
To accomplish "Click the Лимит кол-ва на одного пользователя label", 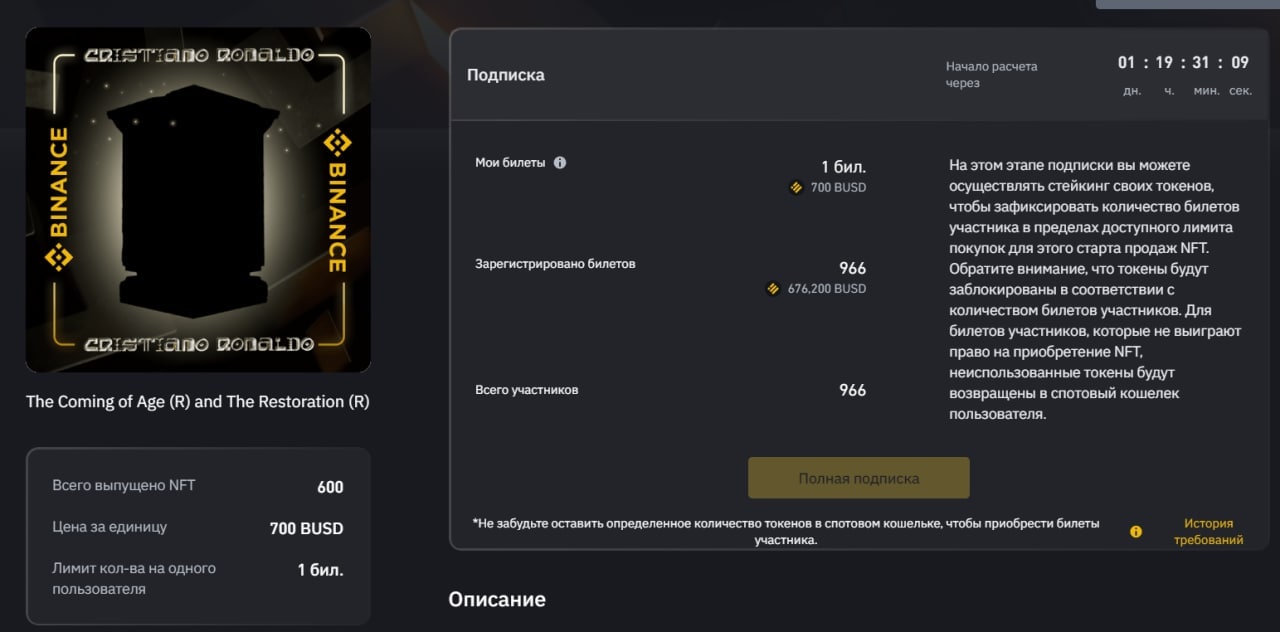I will pyautogui.click(x=134, y=578).
